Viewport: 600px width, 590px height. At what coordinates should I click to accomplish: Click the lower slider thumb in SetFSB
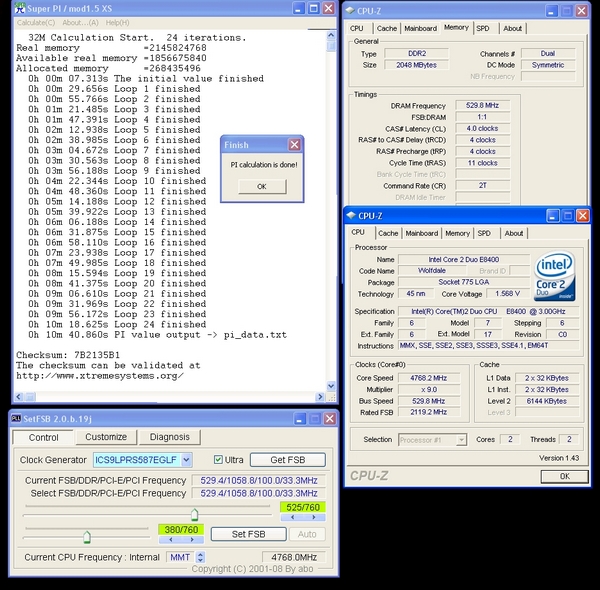87,537
